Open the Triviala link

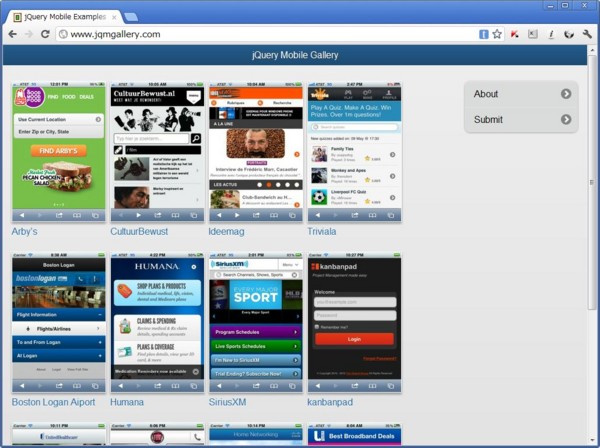coord(322,231)
